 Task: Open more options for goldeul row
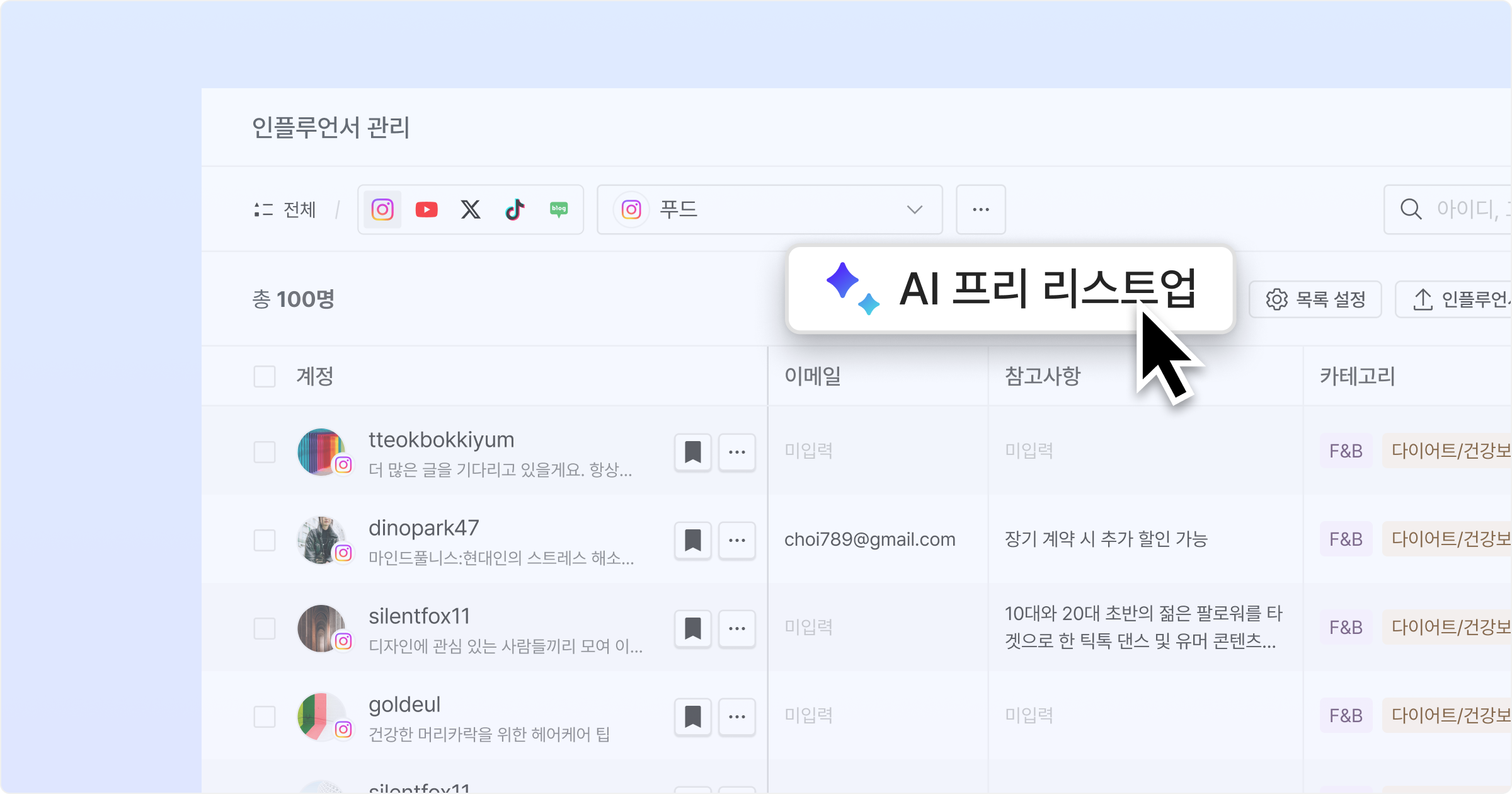(737, 716)
